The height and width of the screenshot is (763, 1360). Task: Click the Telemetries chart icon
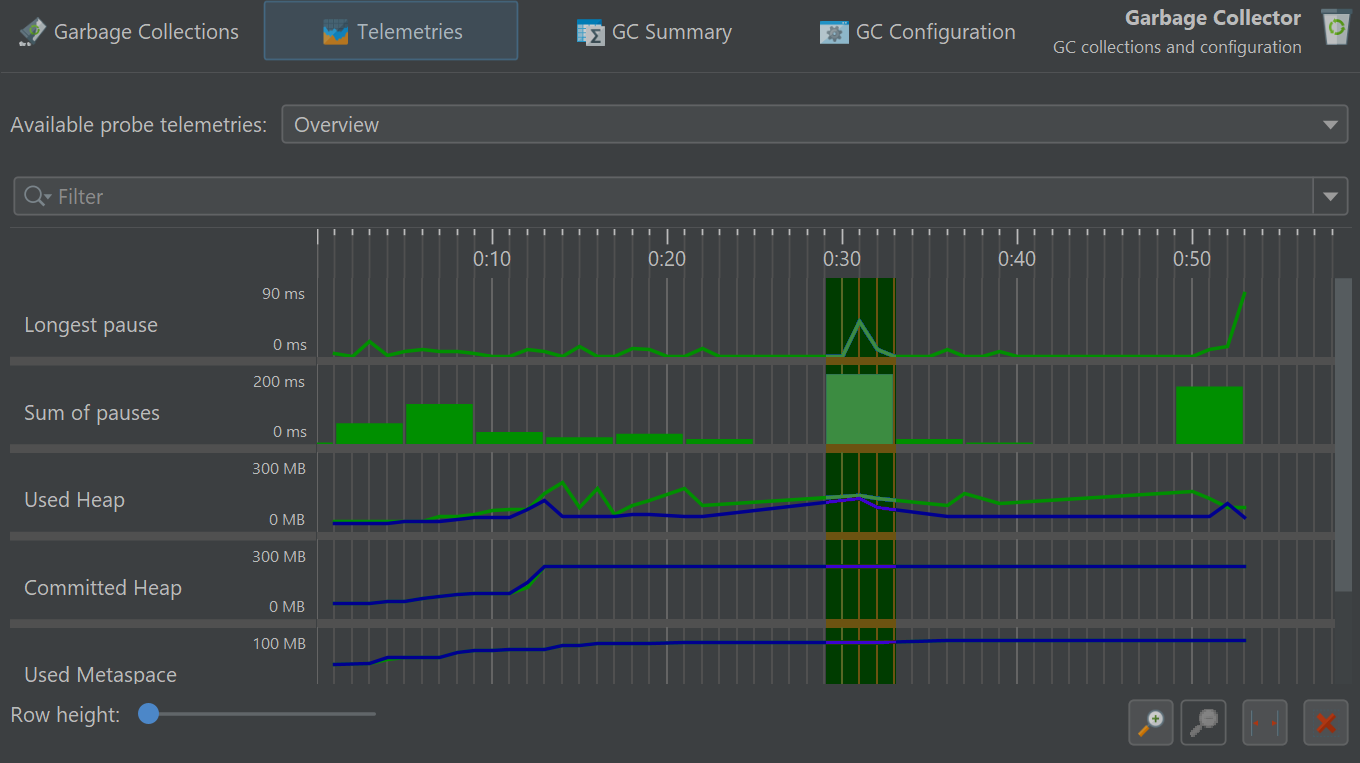pyautogui.click(x=336, y=32)
